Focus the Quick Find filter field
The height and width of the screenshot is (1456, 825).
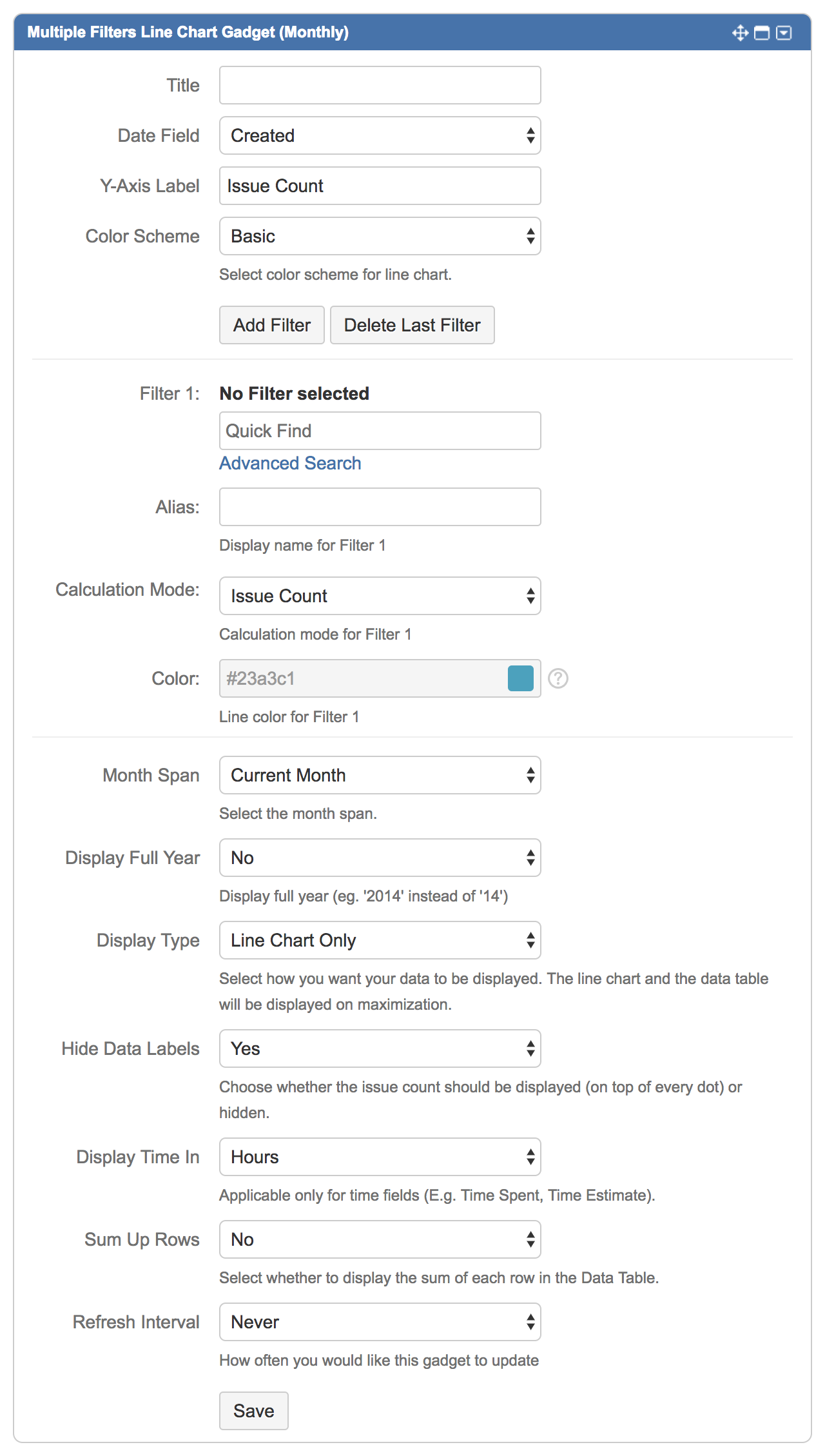point(380,431)
